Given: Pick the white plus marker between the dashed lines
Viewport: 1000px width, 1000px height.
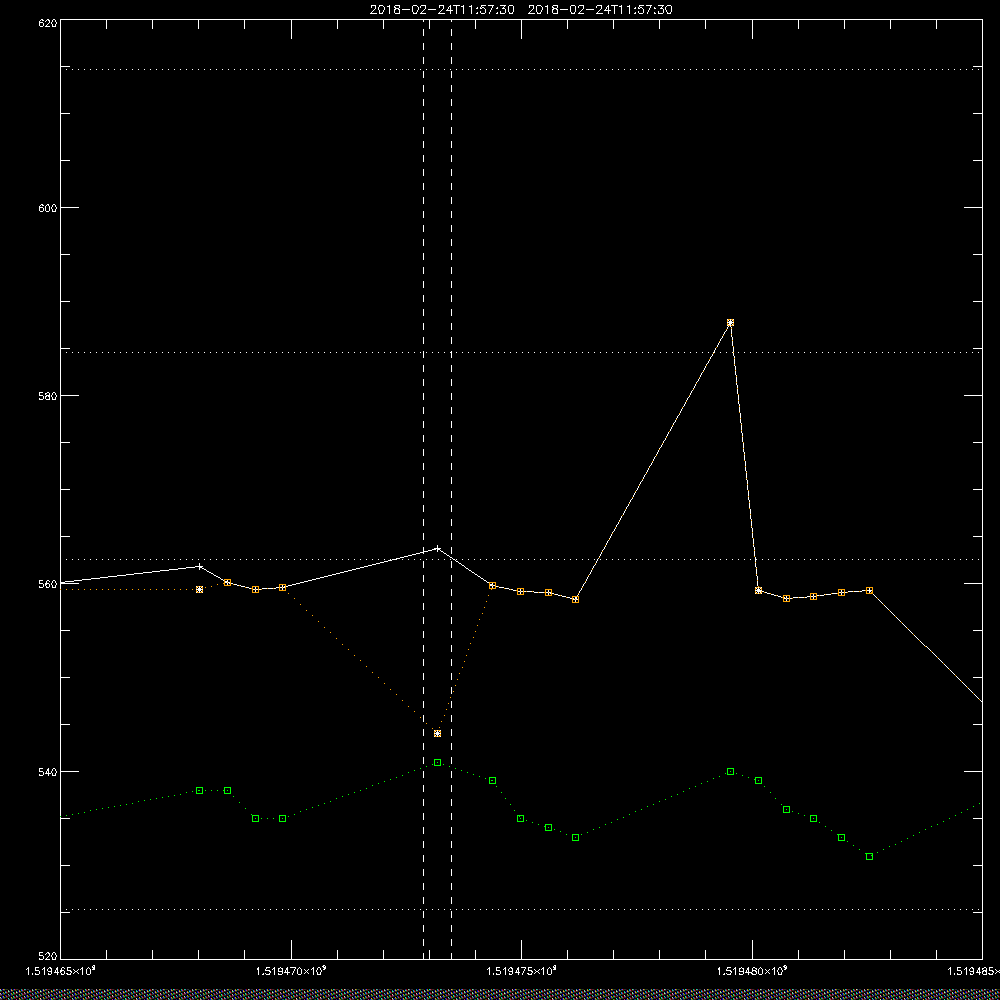Looking at the screenshot, I should click(x=437, y=548).
